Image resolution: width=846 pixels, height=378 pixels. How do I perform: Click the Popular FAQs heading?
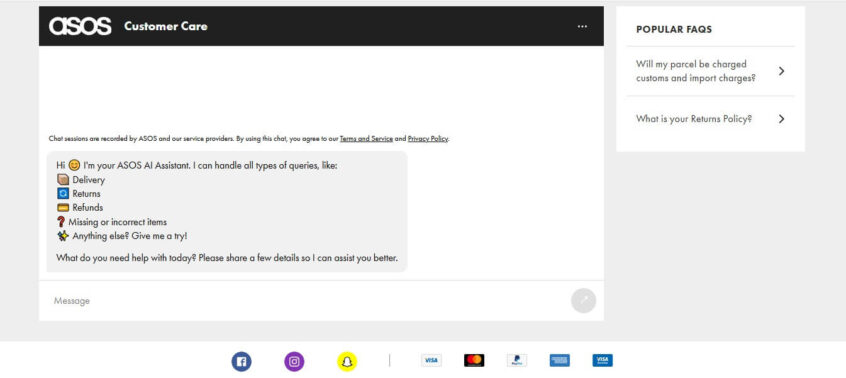tap(674, 30)
